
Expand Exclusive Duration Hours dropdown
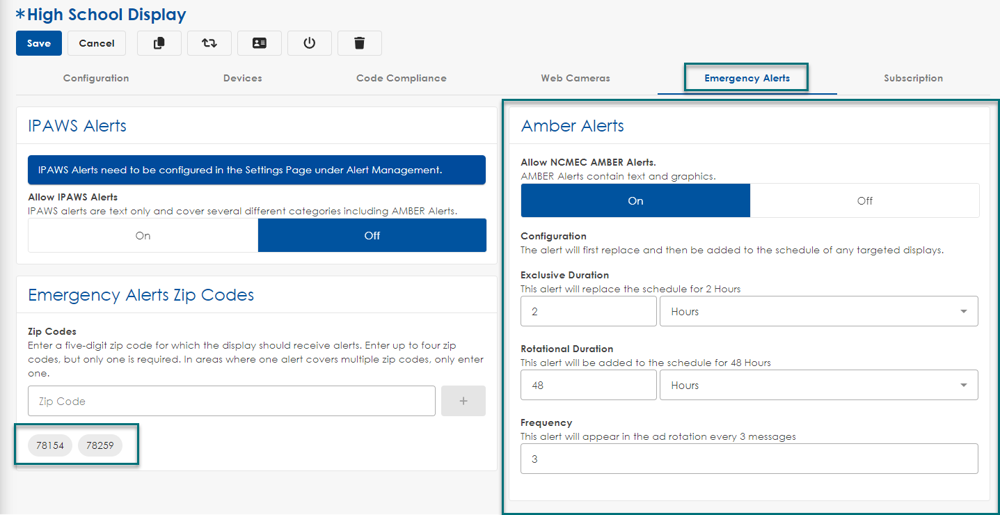818,312
